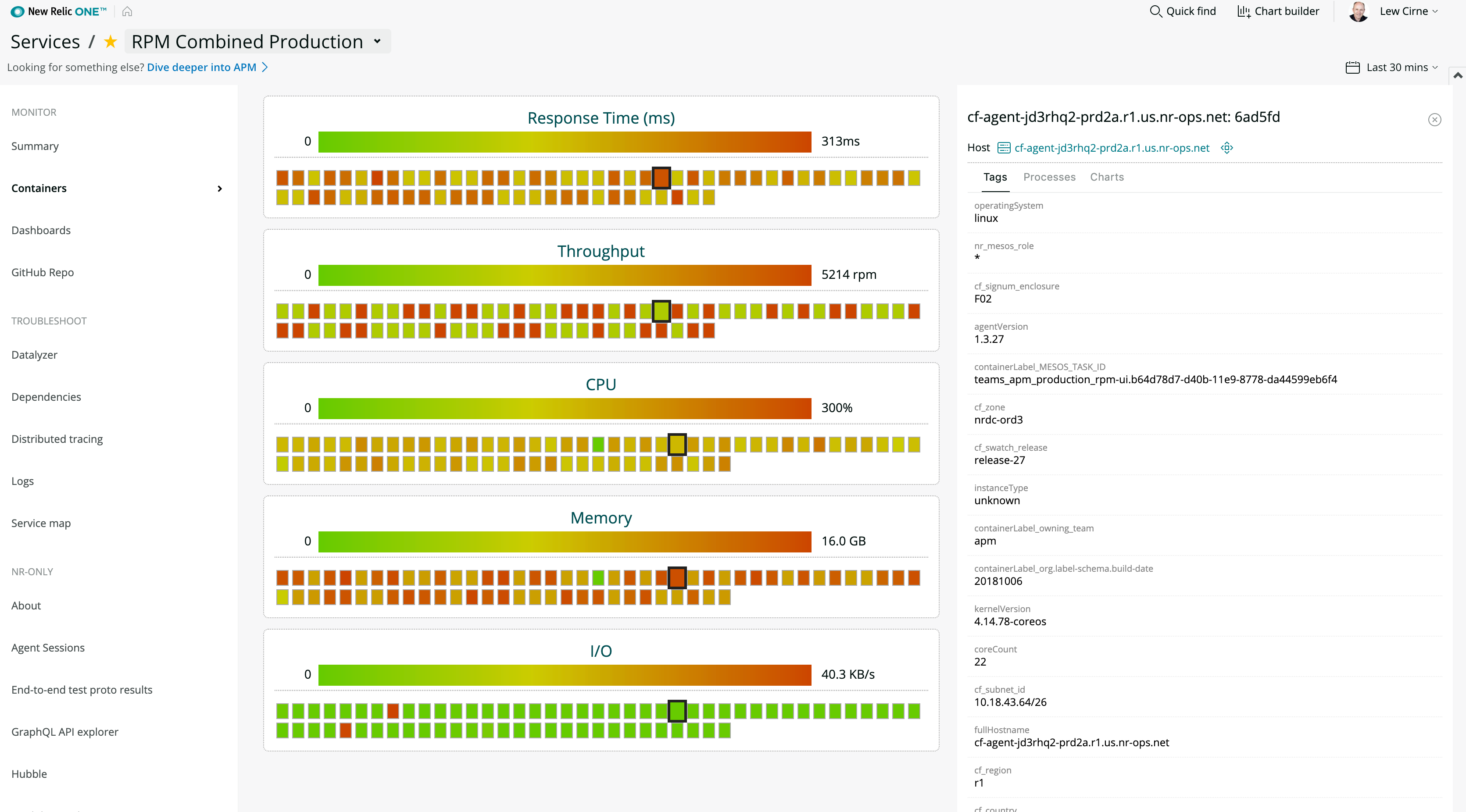Screen dimensions: 1466x812
Task: Select the highlighted Response Time container square
Action: point(661,178)
